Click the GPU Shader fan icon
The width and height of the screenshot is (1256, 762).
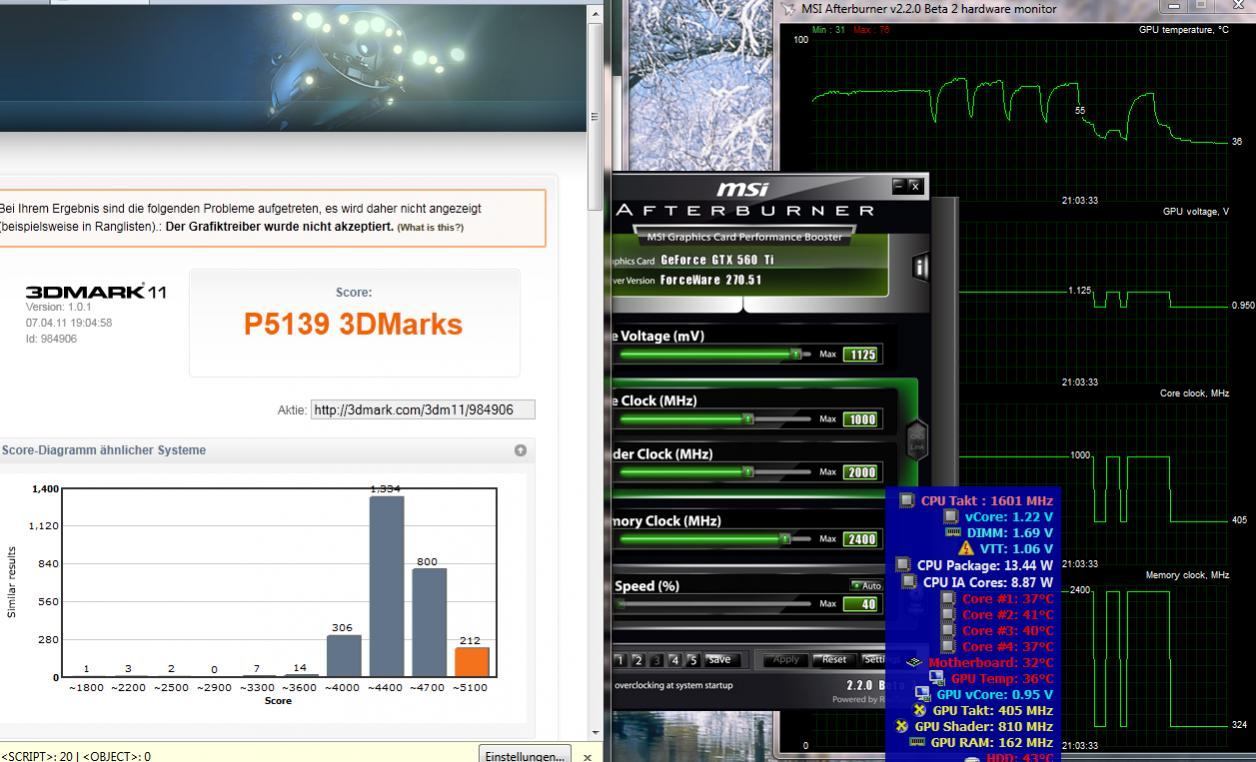point(902,726)
